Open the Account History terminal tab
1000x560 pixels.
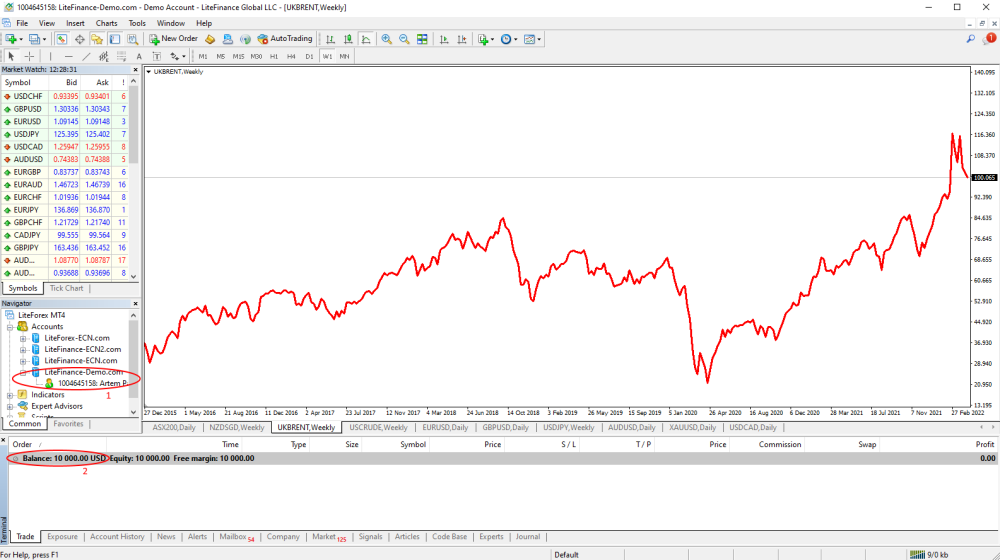coord(117,536)
